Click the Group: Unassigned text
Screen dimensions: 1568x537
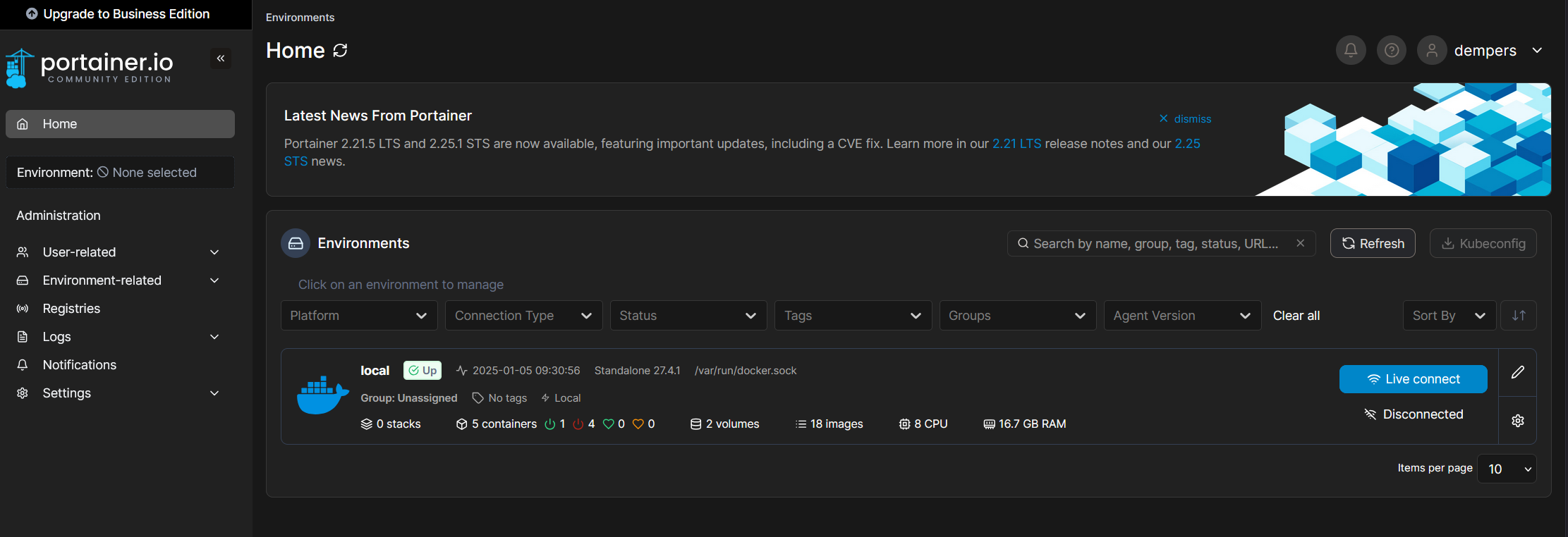409,398
